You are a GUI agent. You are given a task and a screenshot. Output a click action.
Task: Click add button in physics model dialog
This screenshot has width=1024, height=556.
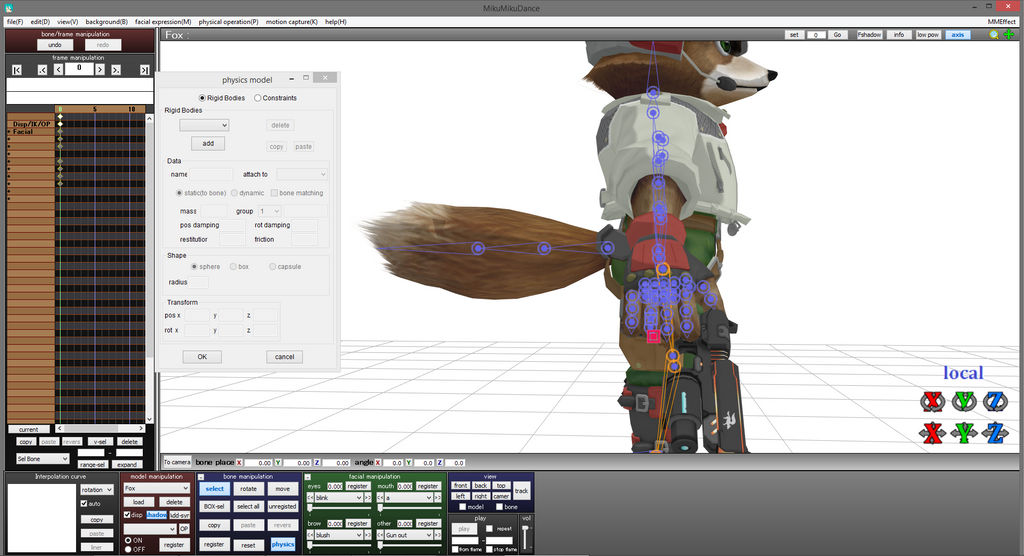coord(208,143)
